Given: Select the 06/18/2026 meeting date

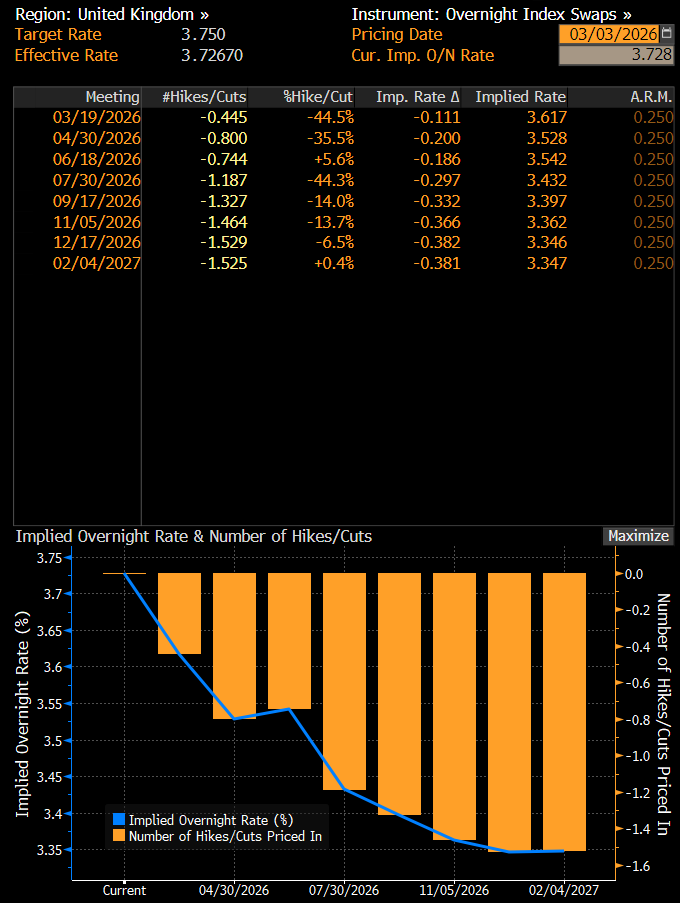Looking at the screenshot, I should pos(97,159).
